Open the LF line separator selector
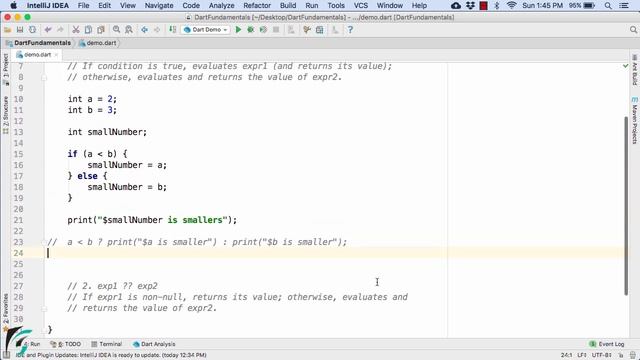 582,355
